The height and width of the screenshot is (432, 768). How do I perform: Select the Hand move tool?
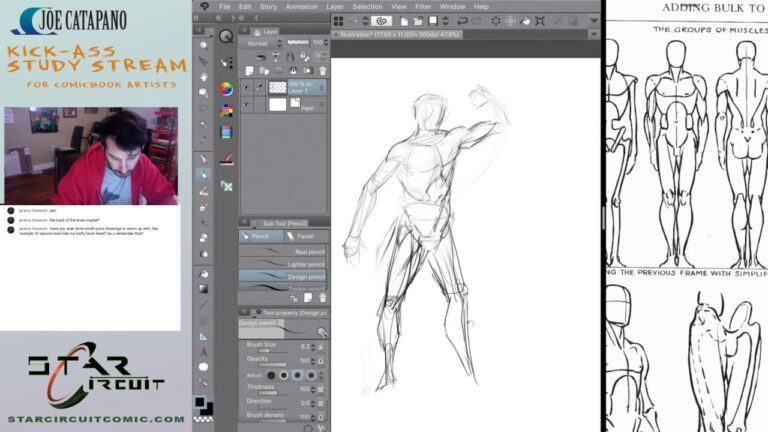[x=203, y=77]
